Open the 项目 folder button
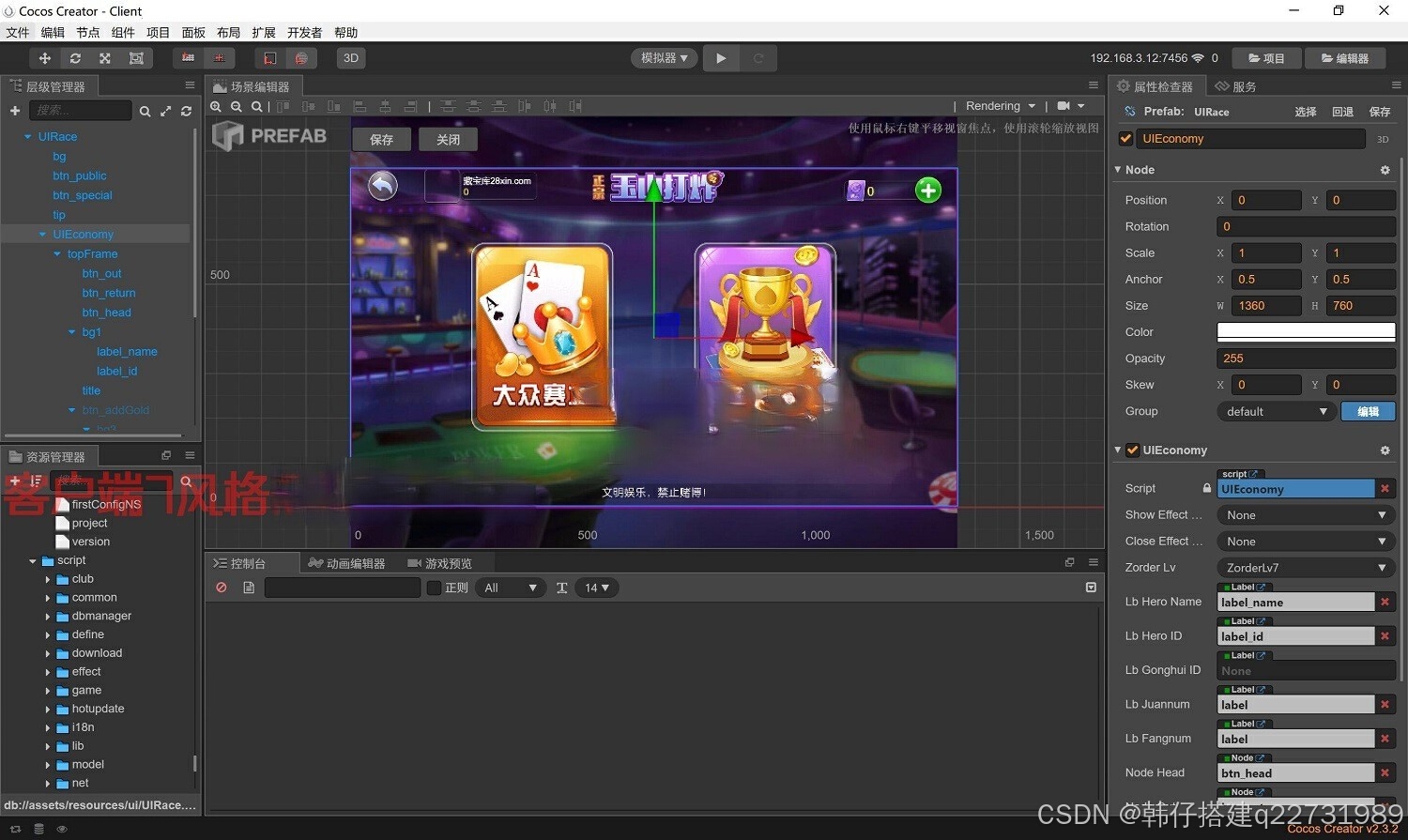Viewport: 1408px width, 840px height. click(x=1266, y=58)
